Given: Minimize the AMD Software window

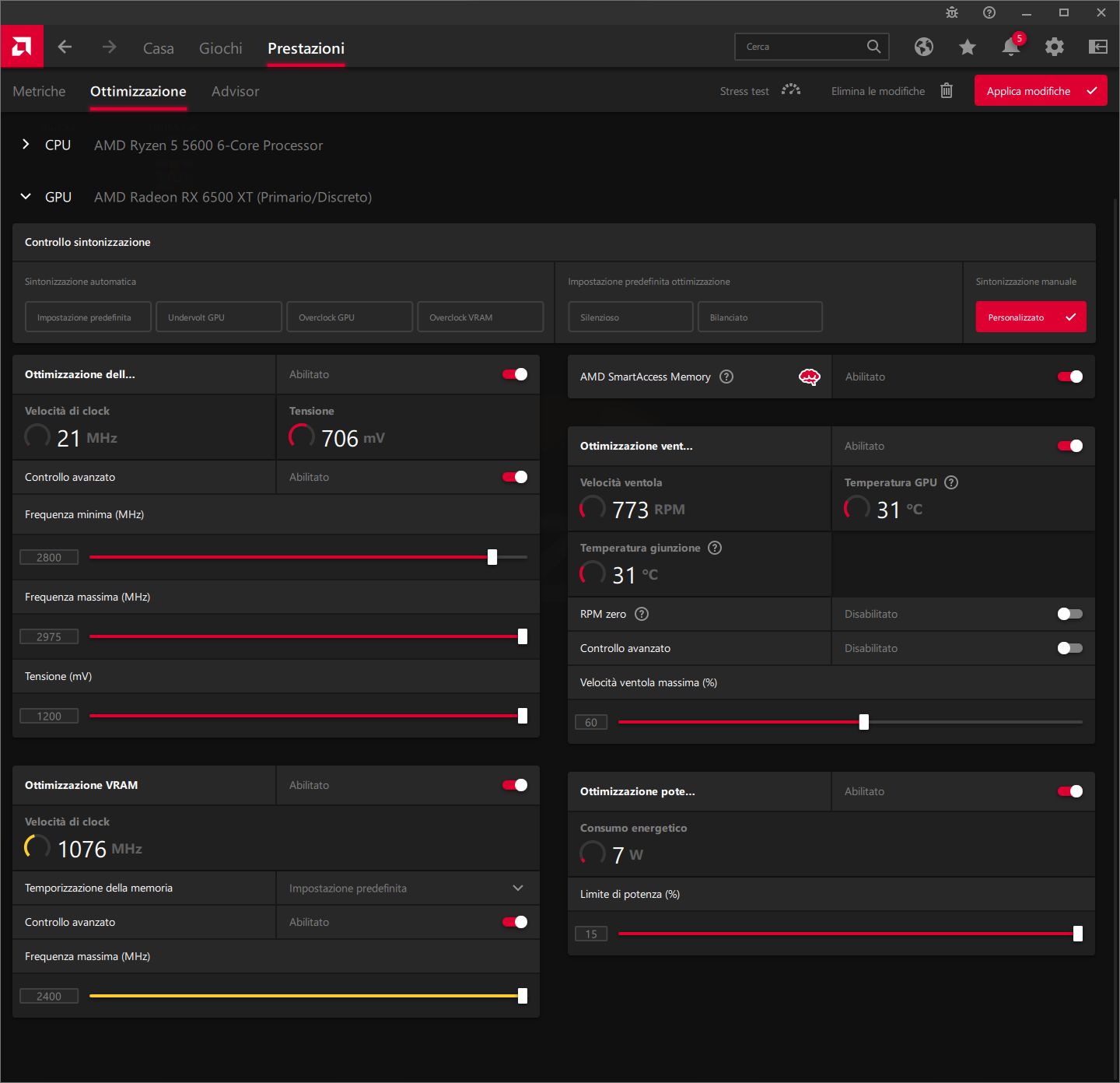Looking at the screenshot, I should coord(1027,12).
